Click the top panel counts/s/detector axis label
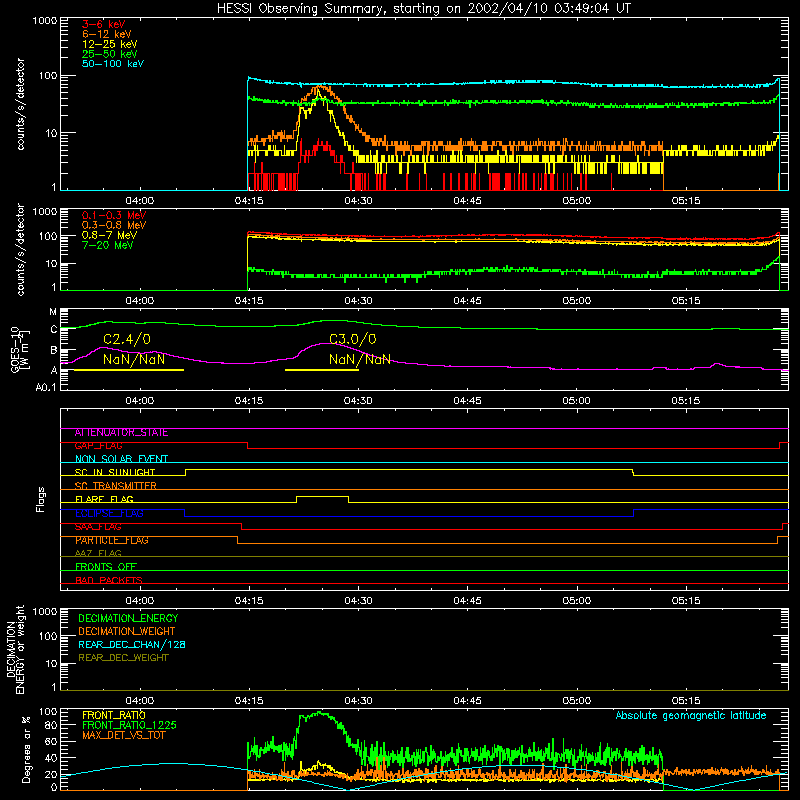 click(20, 104)
